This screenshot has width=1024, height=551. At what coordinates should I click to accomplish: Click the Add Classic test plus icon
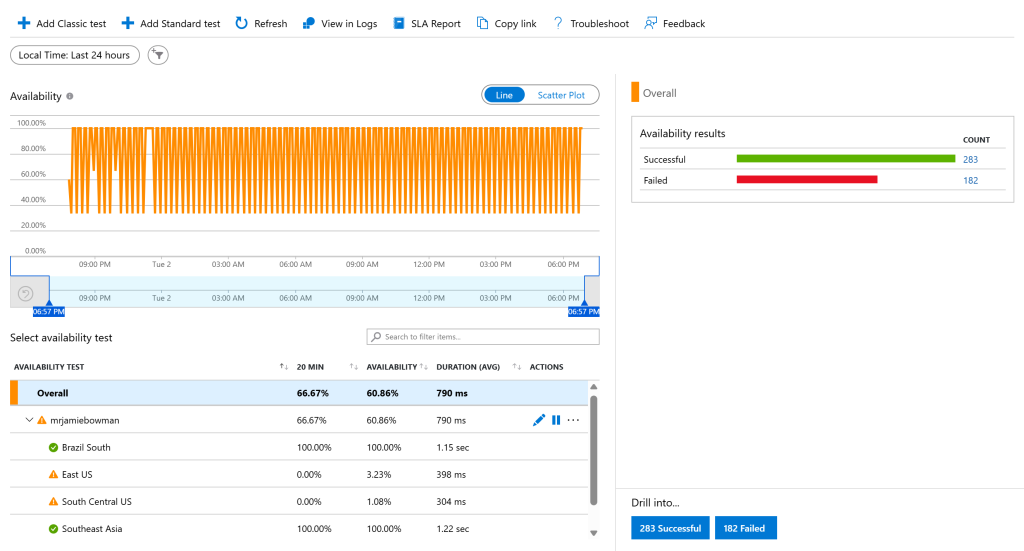(24, 24)
